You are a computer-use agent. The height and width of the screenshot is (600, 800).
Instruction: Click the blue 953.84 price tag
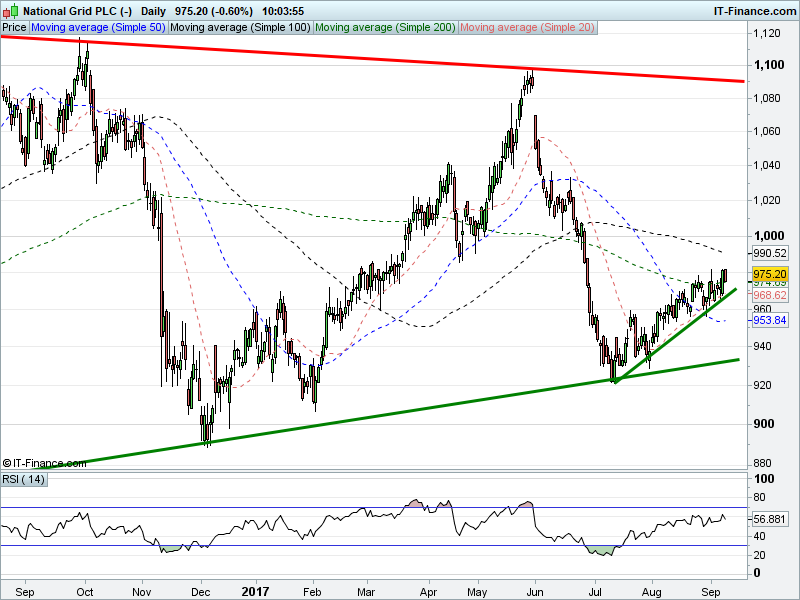(x=770, y=320)
